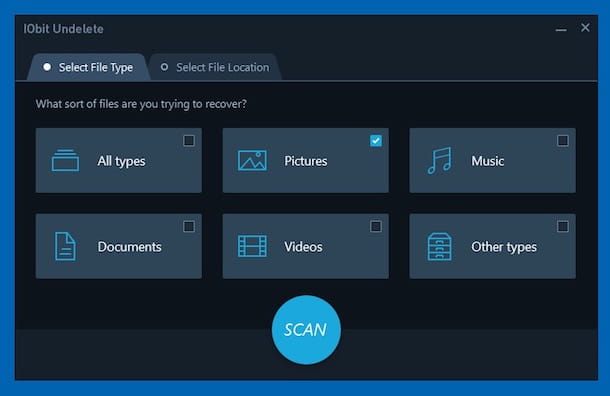Click the All types stacked-files icon
610x396 pixels.
[65, 160]
